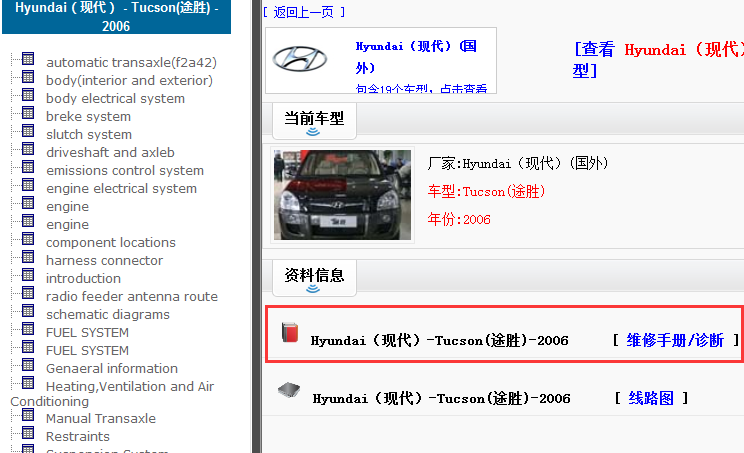Click the icon beside driveshaft and axleb
This screenshot has height=453, width=744.
pyautogui.click(x=28, y=148)
